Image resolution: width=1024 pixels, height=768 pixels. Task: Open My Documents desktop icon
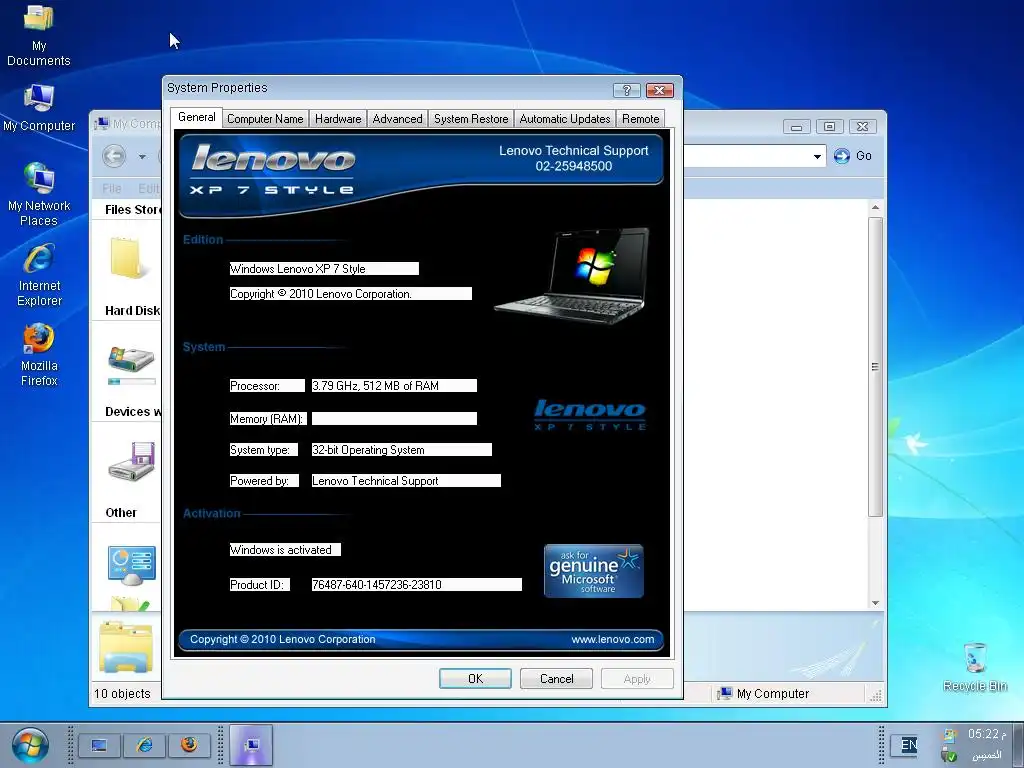39,35
